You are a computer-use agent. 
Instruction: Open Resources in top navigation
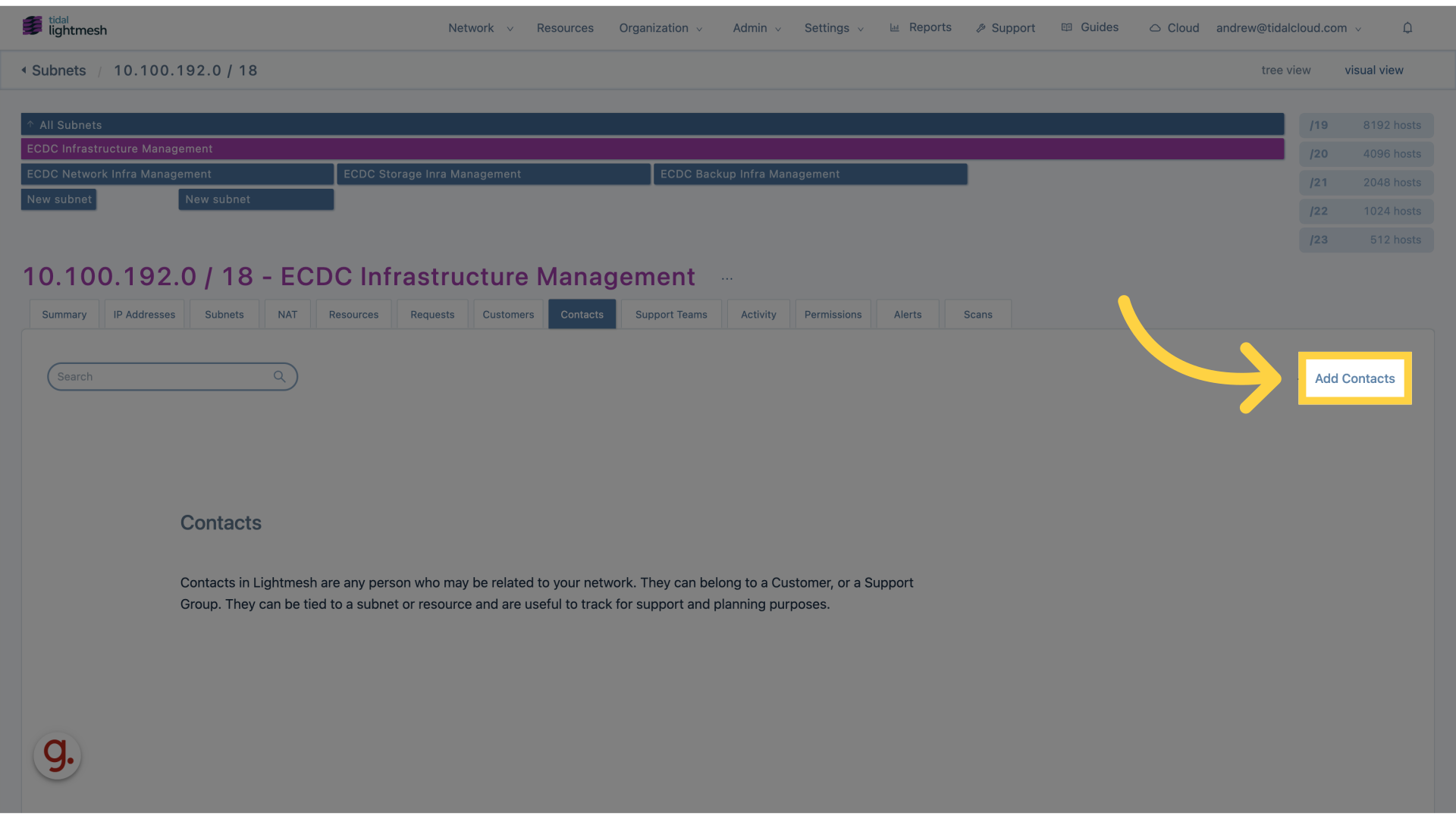(565, 28)
